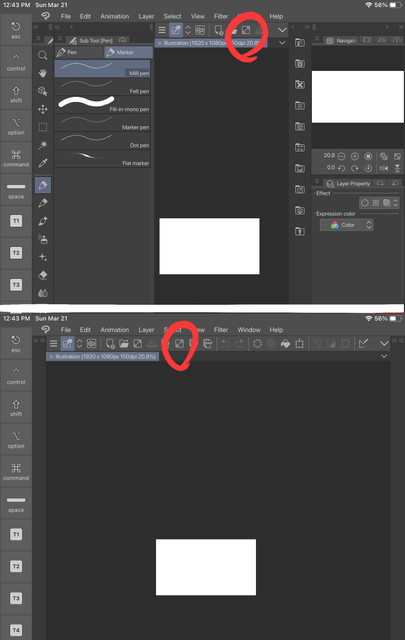
Task: Open Effect options stepper in Layer Property
Action: pos(395,203)
